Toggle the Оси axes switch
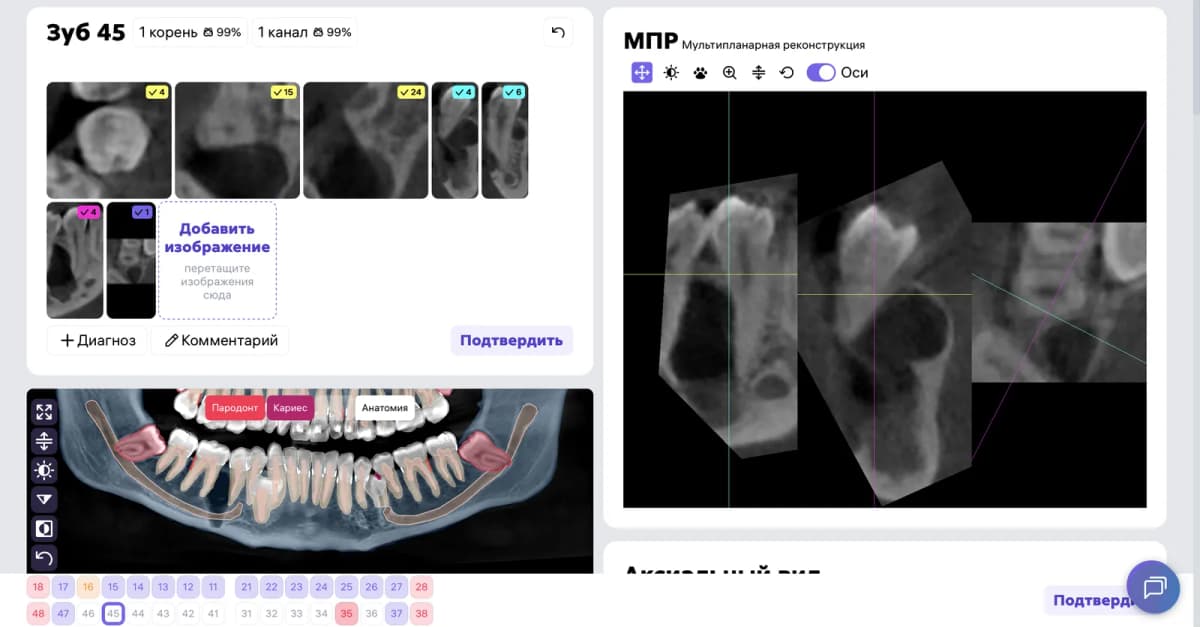The width and height of the screenshot is (1200, 627). [x=821, y=72]
